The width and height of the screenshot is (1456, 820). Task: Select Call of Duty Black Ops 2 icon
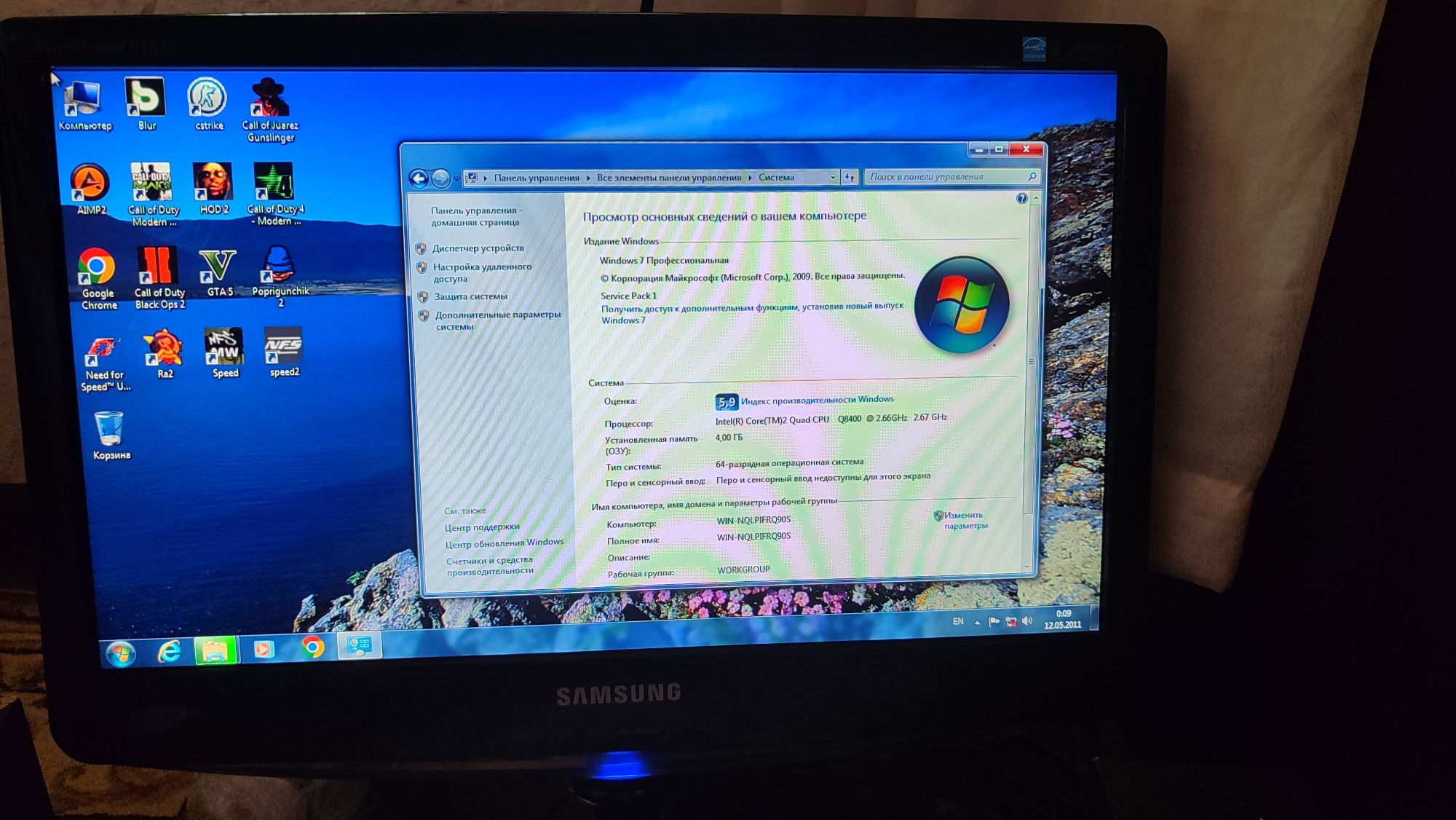tap(159, 277)
